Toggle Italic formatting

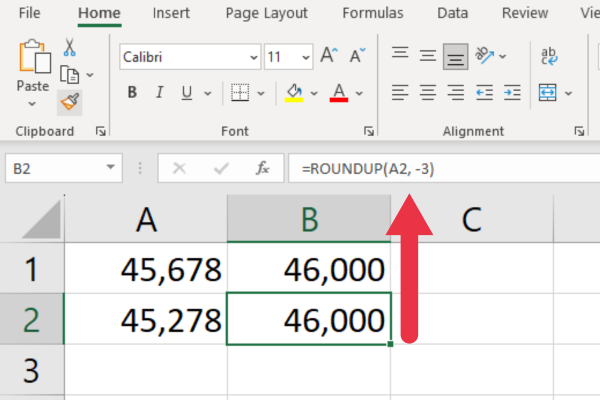160,93
